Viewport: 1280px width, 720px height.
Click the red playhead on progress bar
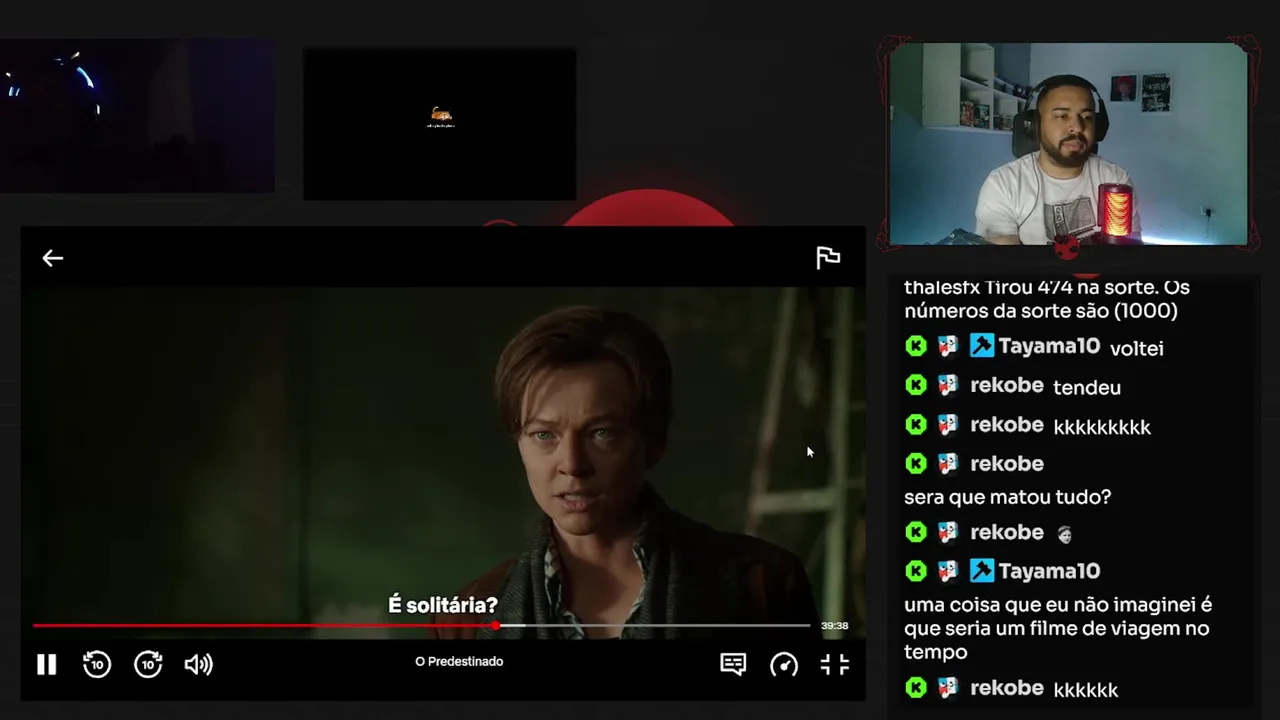pyautogui.click(x=495, y=625)
